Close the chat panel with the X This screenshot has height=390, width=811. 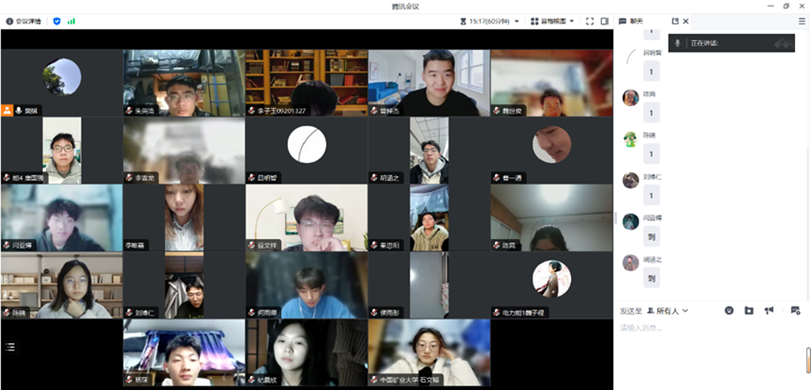[686, 21]
